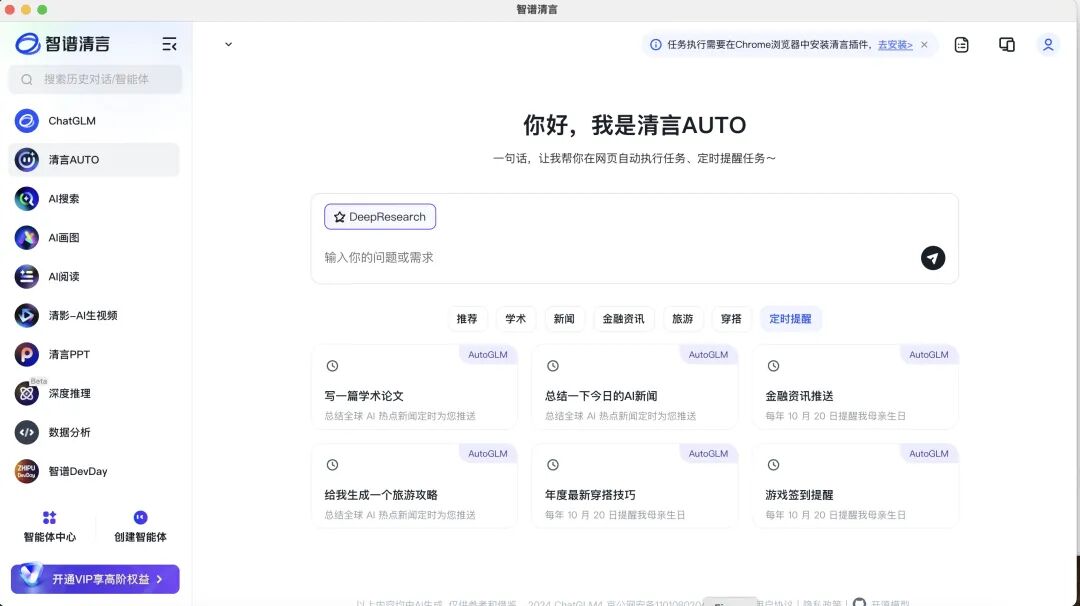This screenshot has height=606, width=1080.
Task: Click the 去安装 plugin link
Action: (895, 45)
